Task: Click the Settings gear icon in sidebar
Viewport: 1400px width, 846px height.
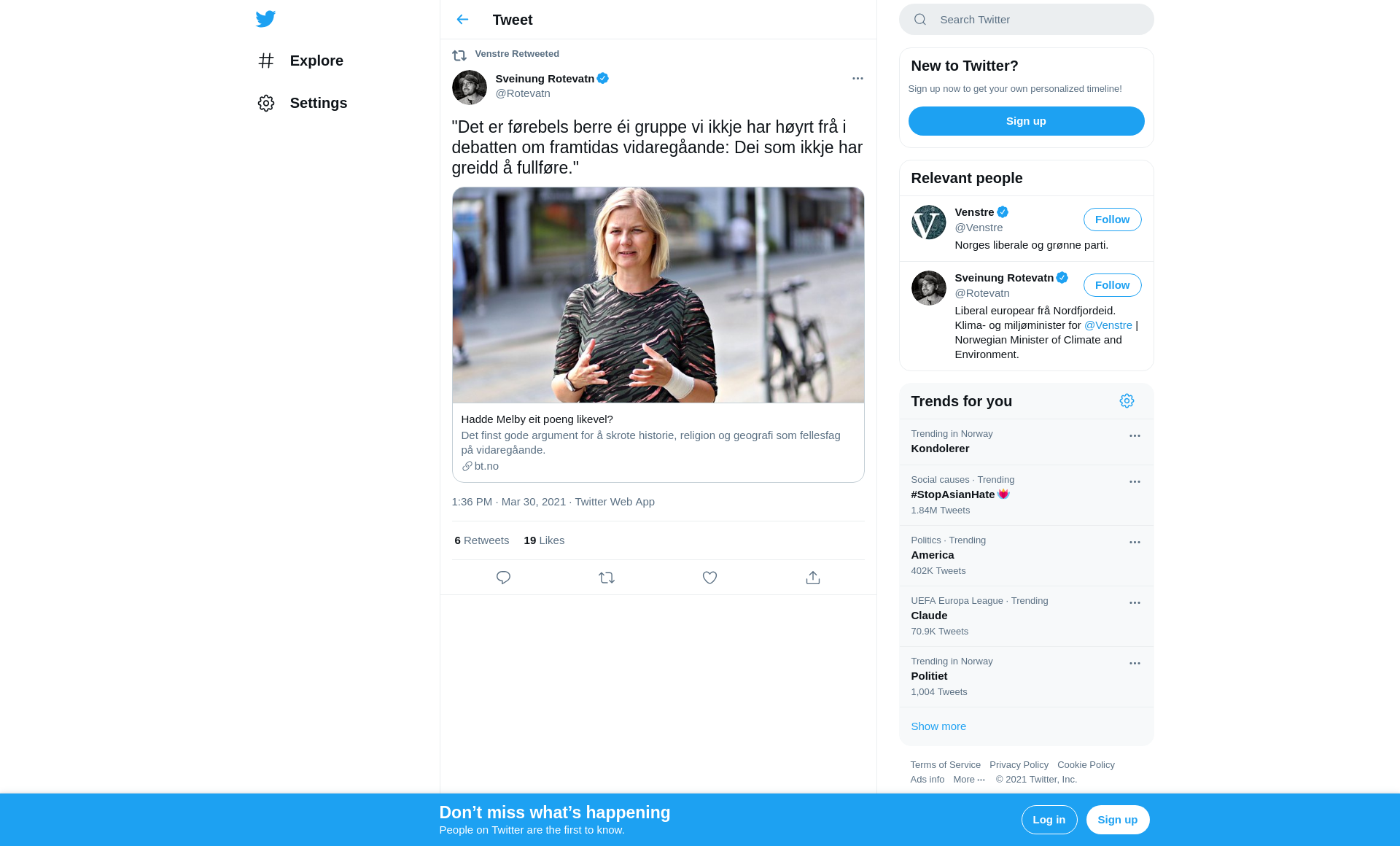Action: (x=266, y=103)
